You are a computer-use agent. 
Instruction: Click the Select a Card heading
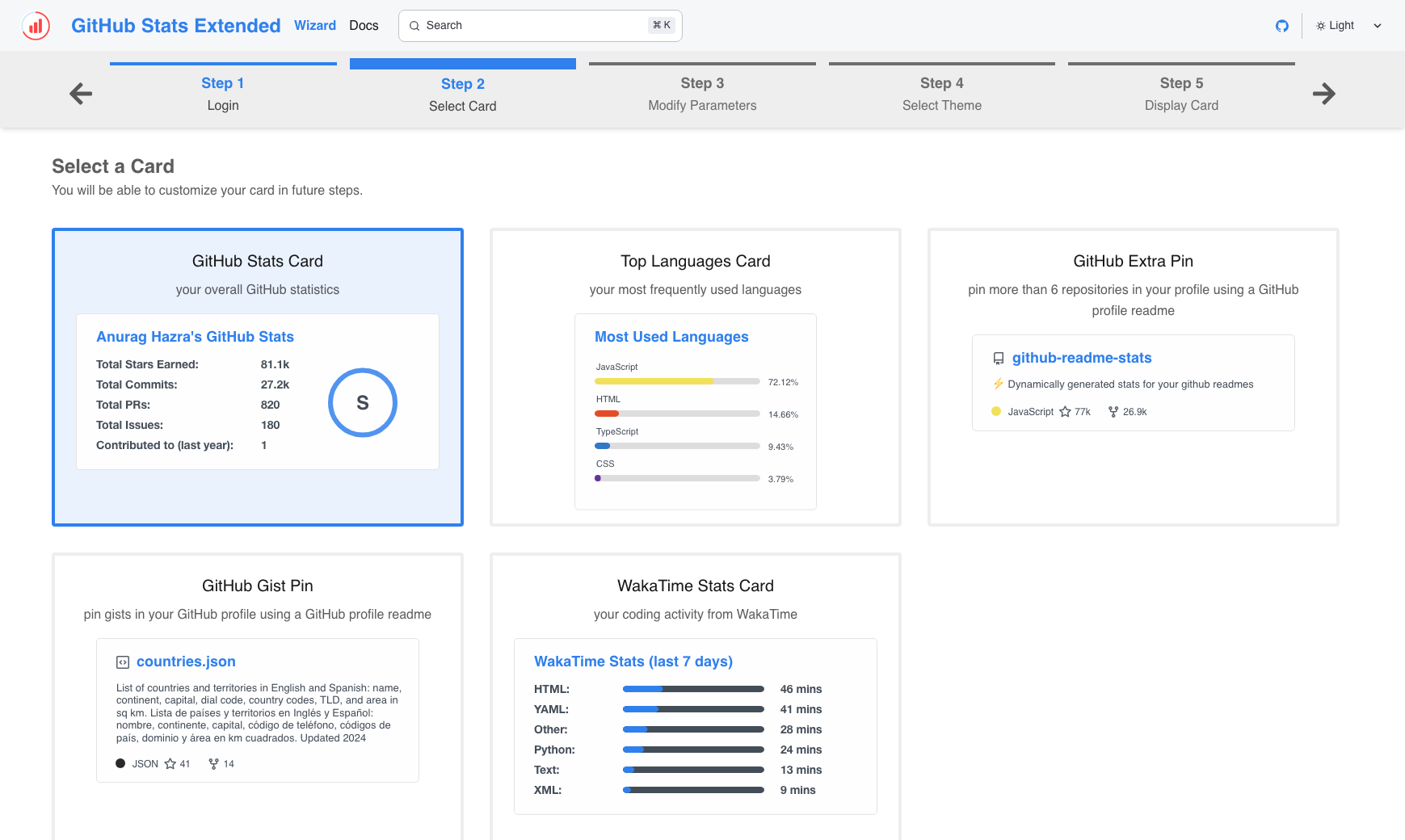click(x=113, y=166)
